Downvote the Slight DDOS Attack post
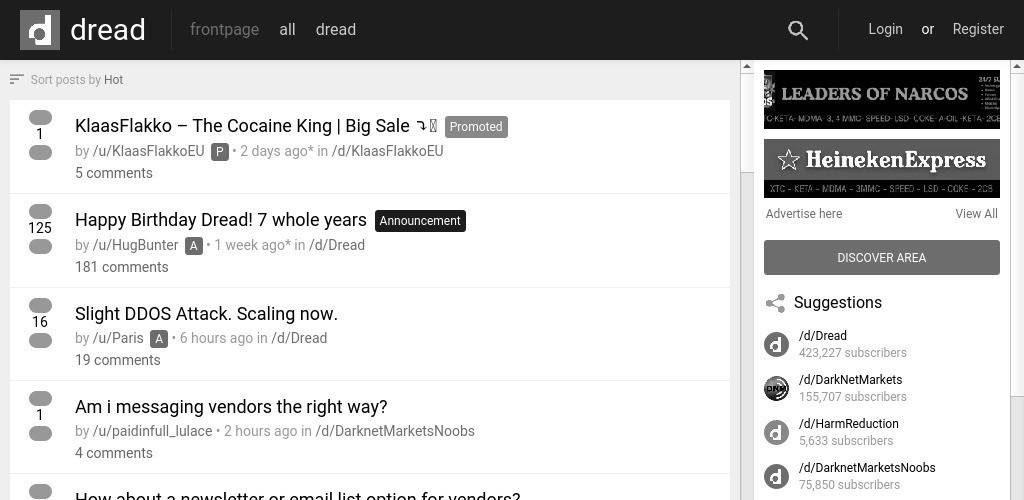This screenshot has width=1024, height=500. (40, 340)
